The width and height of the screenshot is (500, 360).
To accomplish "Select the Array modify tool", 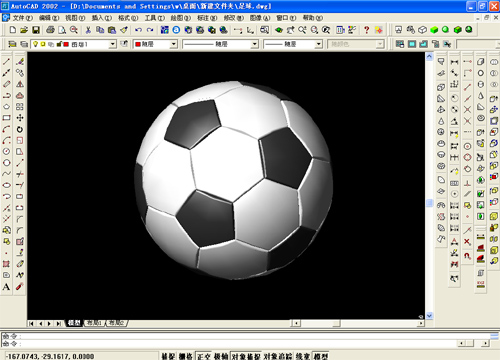I will tap(20, 107).
